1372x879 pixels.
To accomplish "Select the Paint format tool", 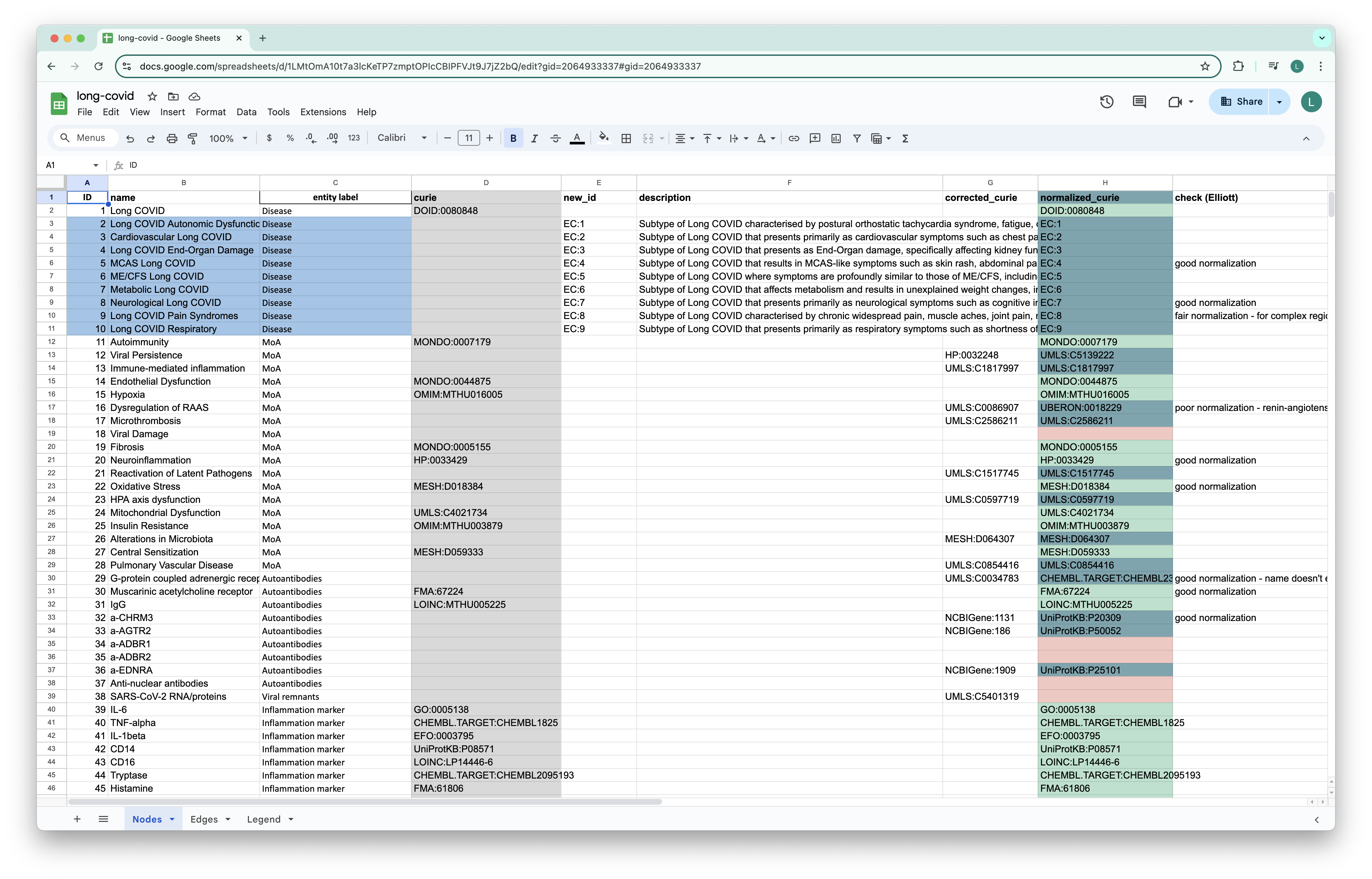I will click(193, 138).
